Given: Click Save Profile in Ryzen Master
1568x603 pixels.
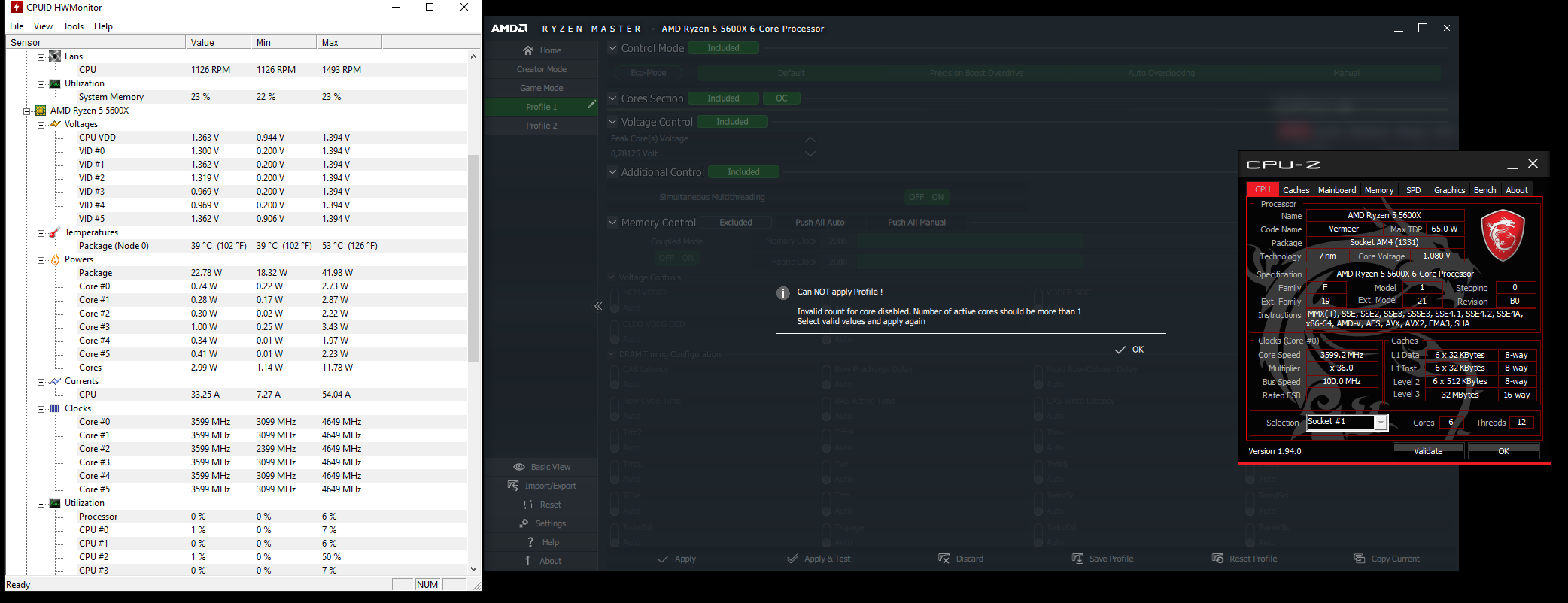Looking at the screenshot, I should tap(1102, 559).
